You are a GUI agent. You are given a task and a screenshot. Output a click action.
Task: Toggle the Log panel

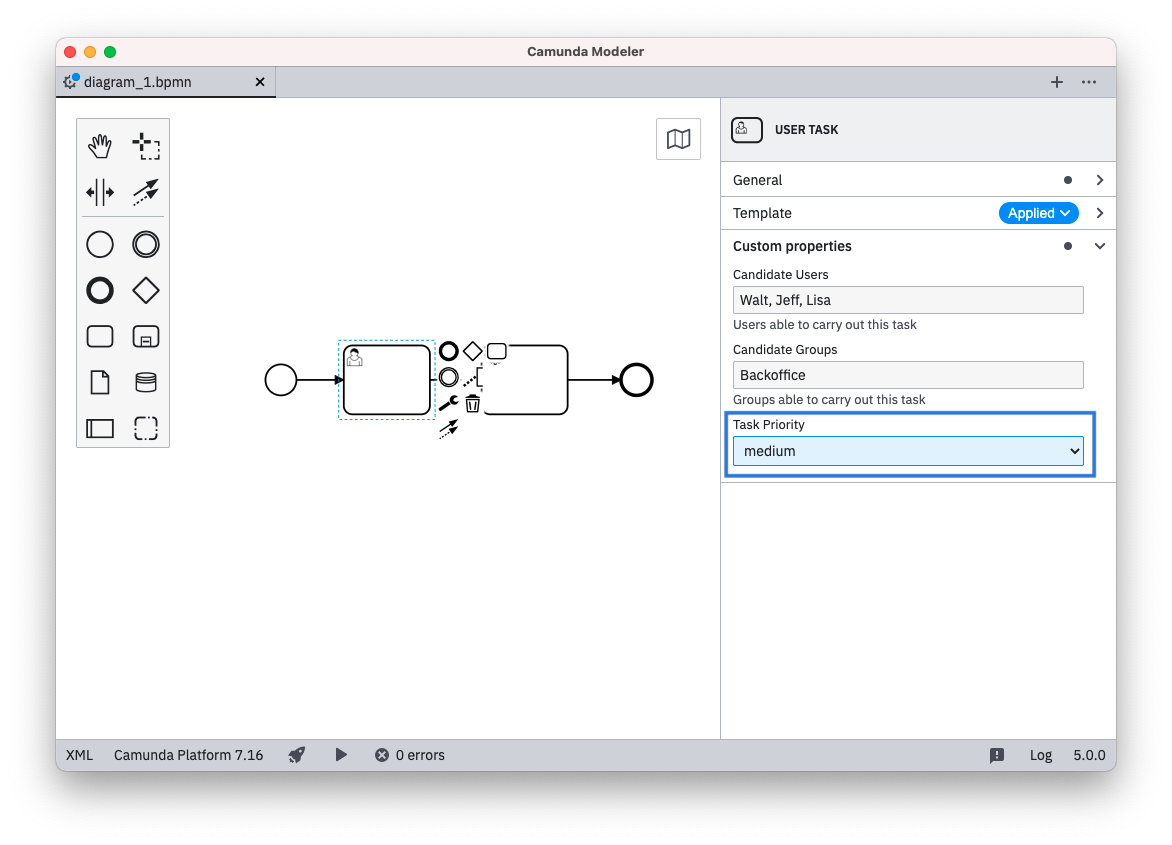tap(1041, 755)
